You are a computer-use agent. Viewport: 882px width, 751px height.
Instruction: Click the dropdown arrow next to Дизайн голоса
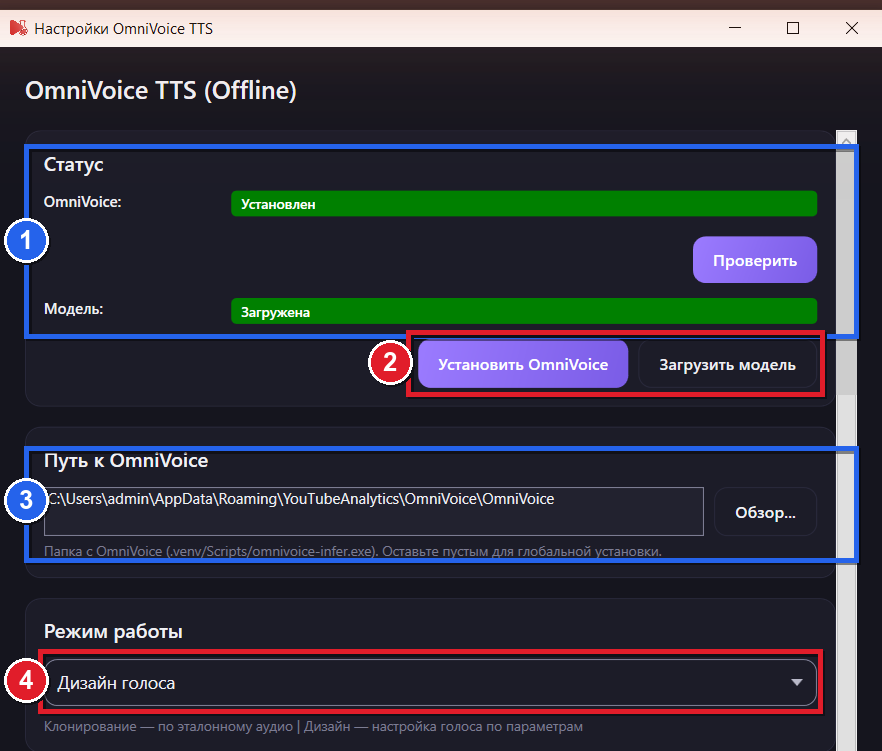click(796, 682)
